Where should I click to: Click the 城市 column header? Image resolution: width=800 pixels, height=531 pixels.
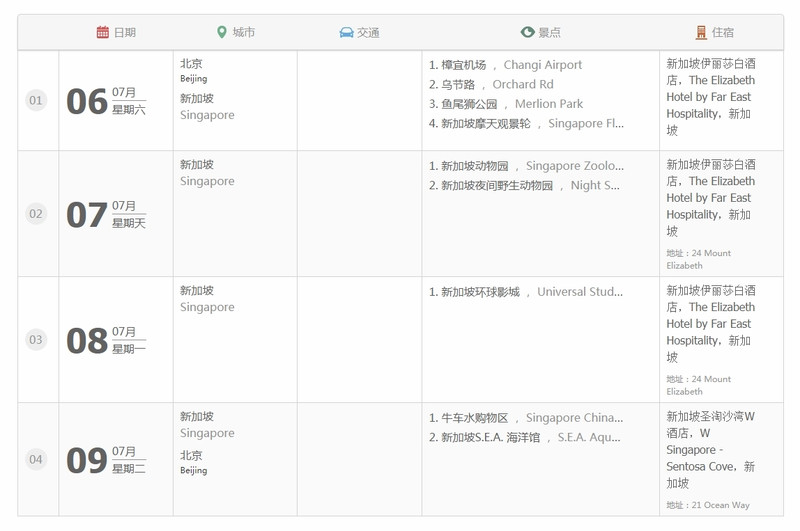(x=236, y=32)
